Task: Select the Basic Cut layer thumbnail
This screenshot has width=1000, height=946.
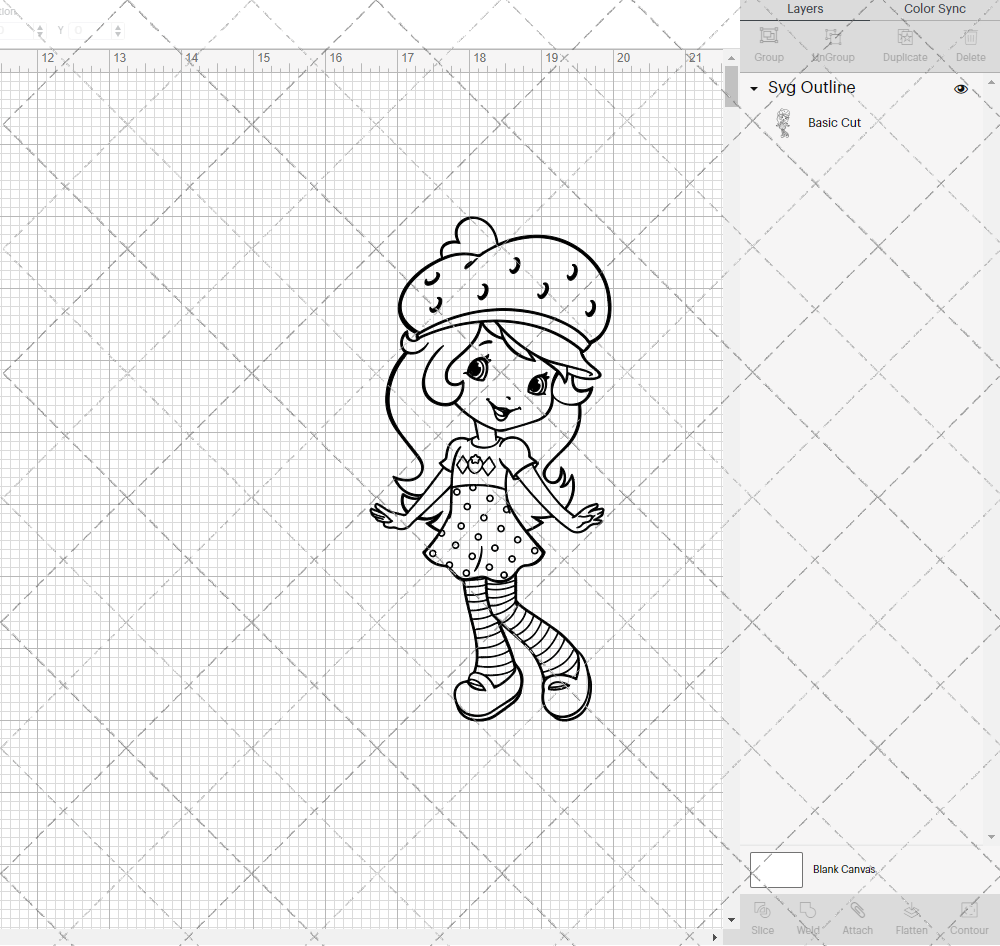Action: [783, 122]
